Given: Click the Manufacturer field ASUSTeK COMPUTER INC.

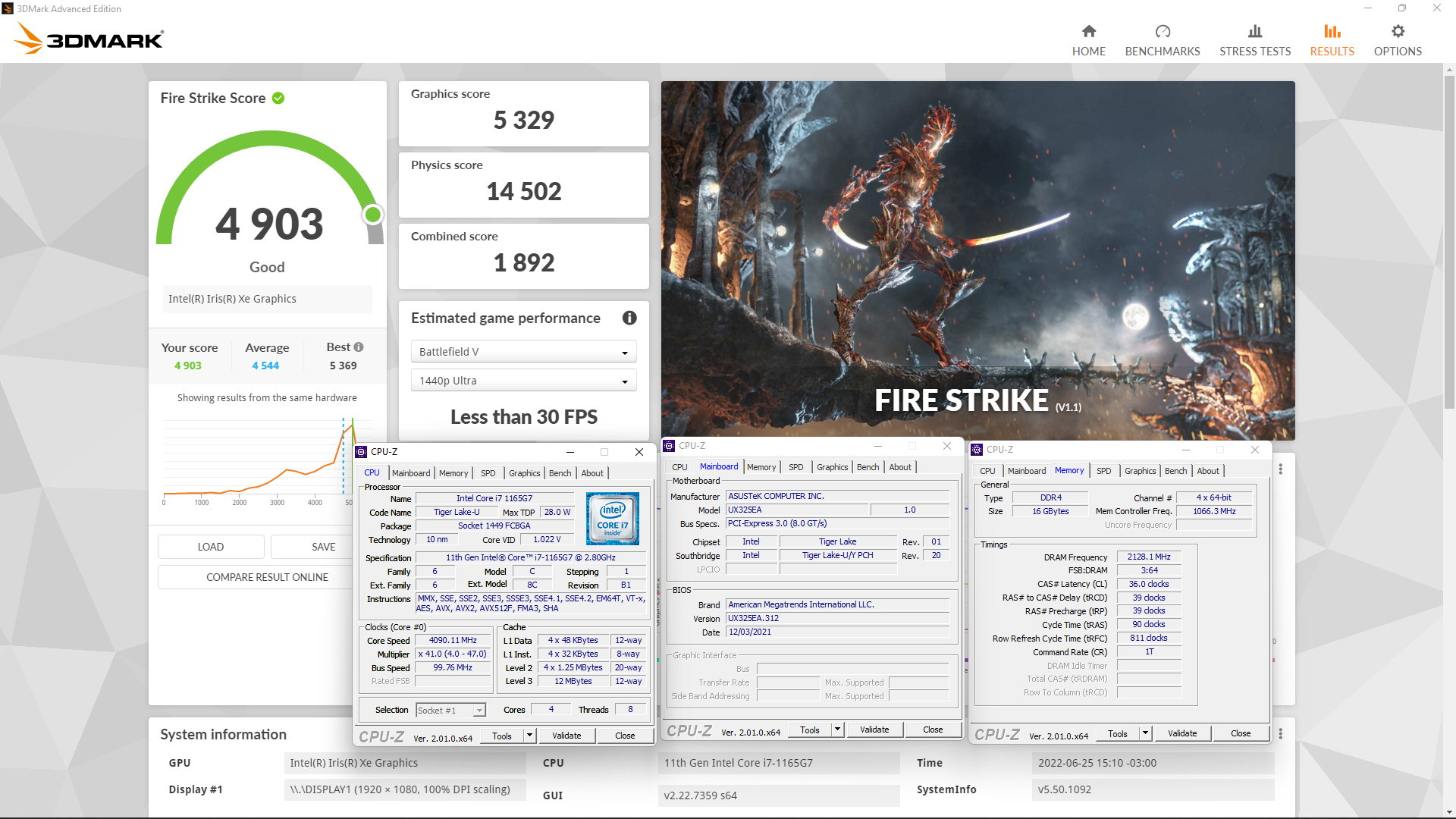Looking at the screenshot, I should click(x=837, y=496).
